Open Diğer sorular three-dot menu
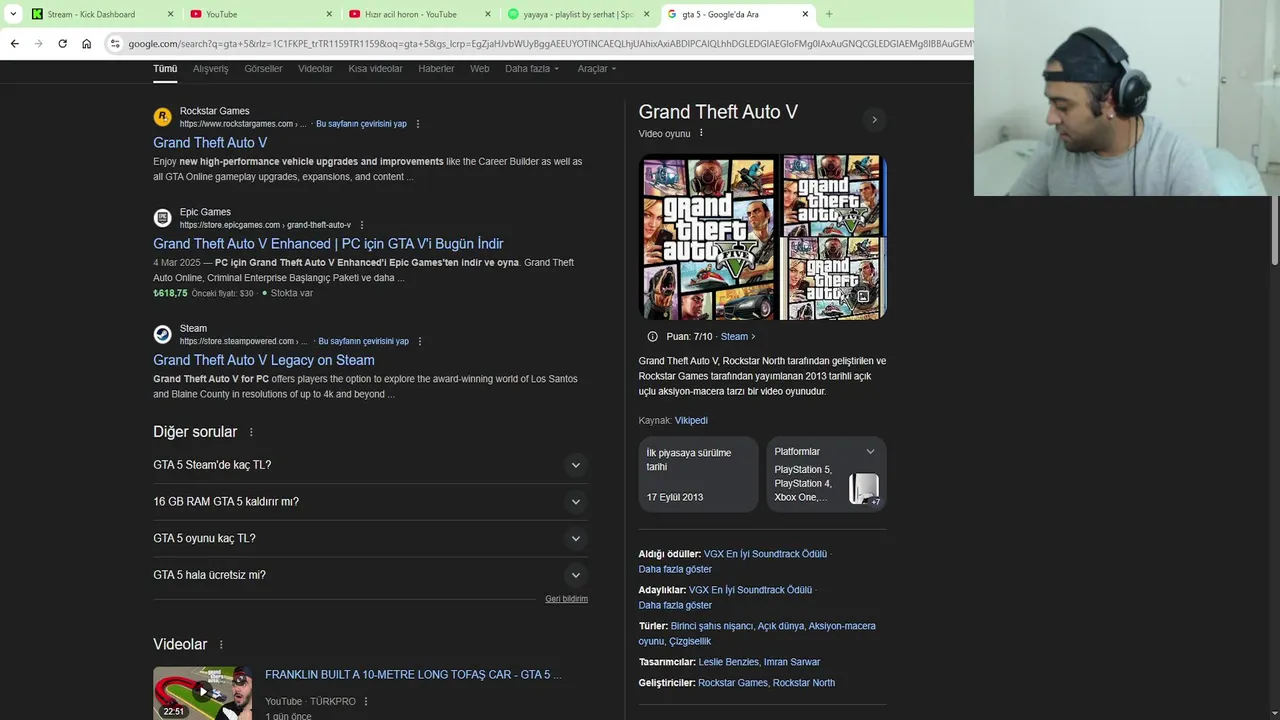1280x720 pixels. pos(251,432)
